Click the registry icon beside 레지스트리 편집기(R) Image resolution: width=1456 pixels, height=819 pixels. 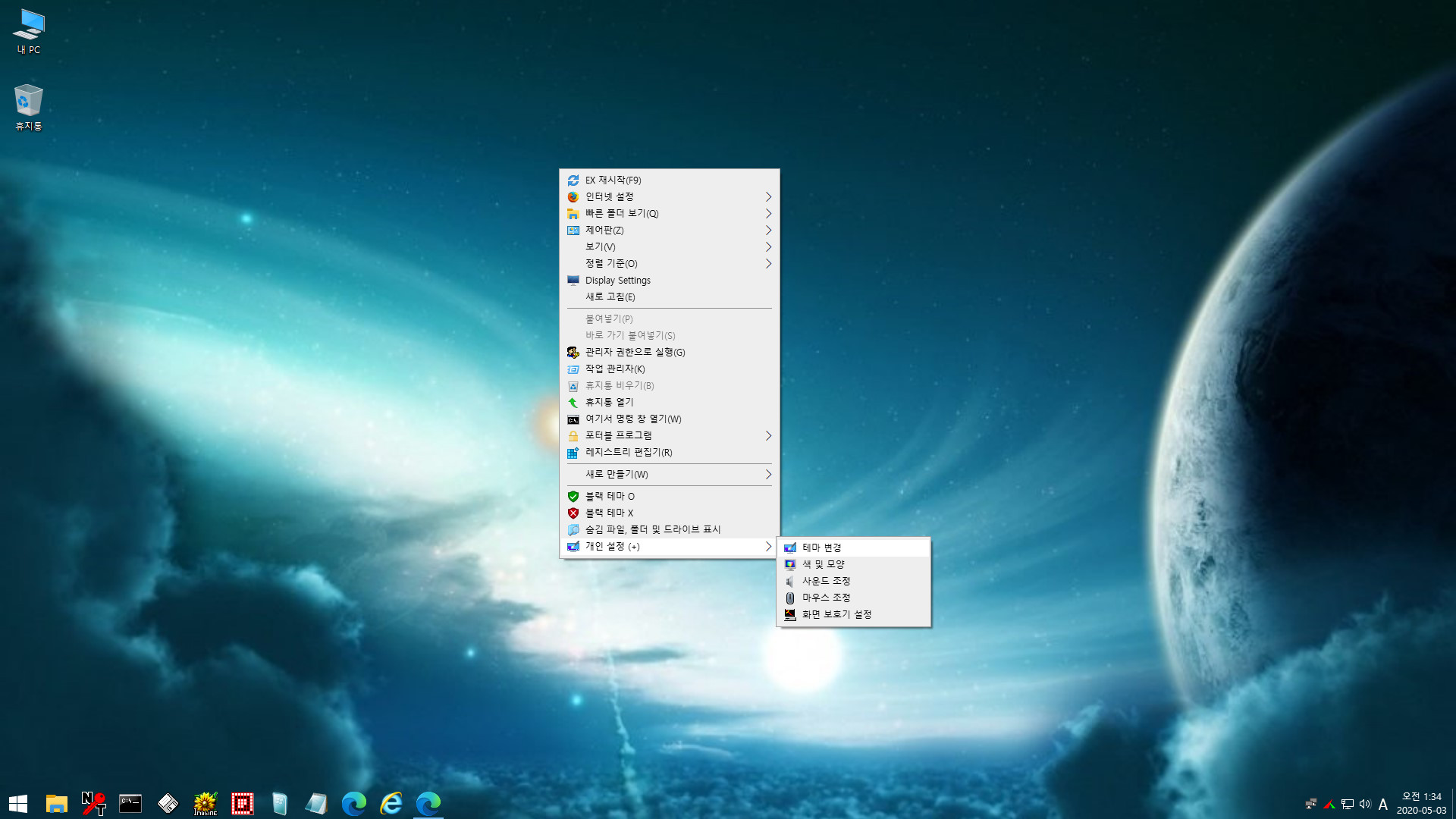[573, 453]
